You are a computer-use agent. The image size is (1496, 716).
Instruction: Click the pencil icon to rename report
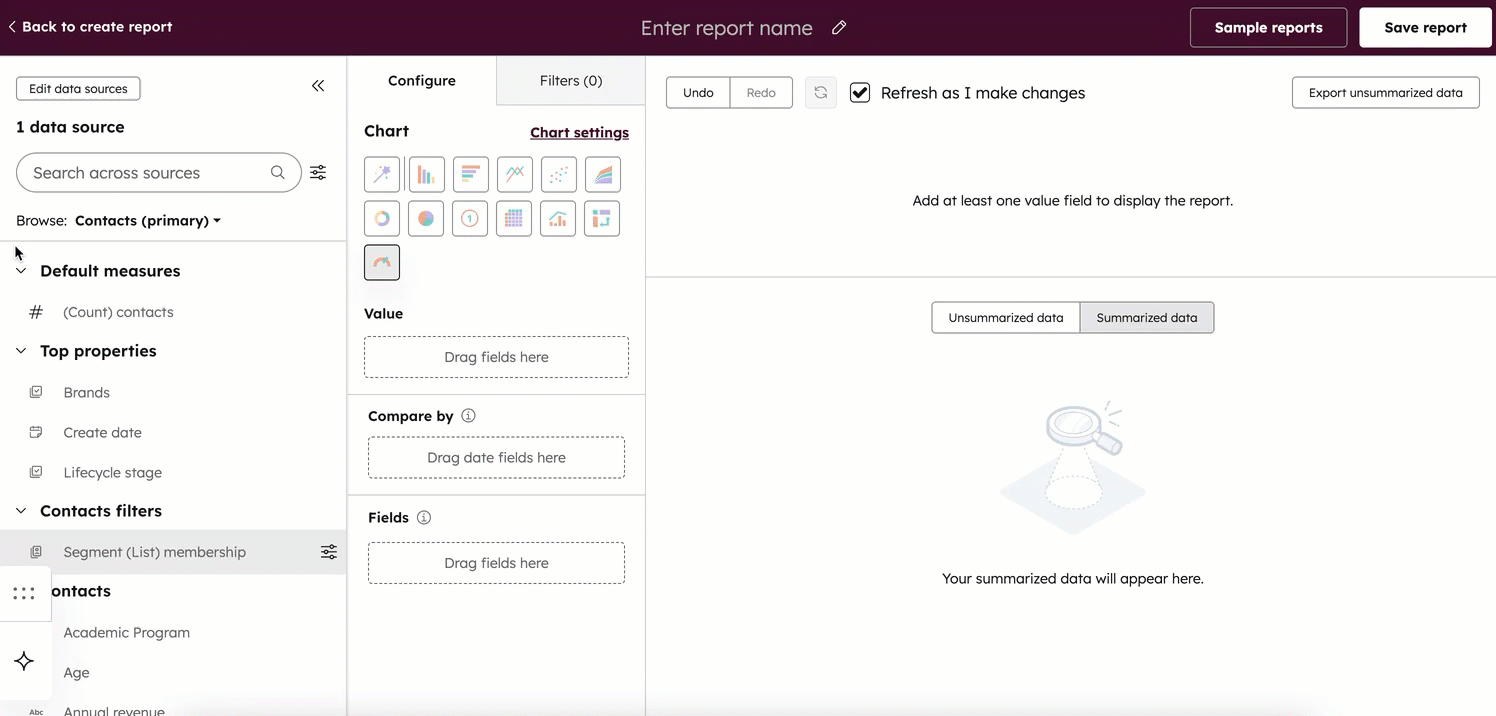[839, 28]
